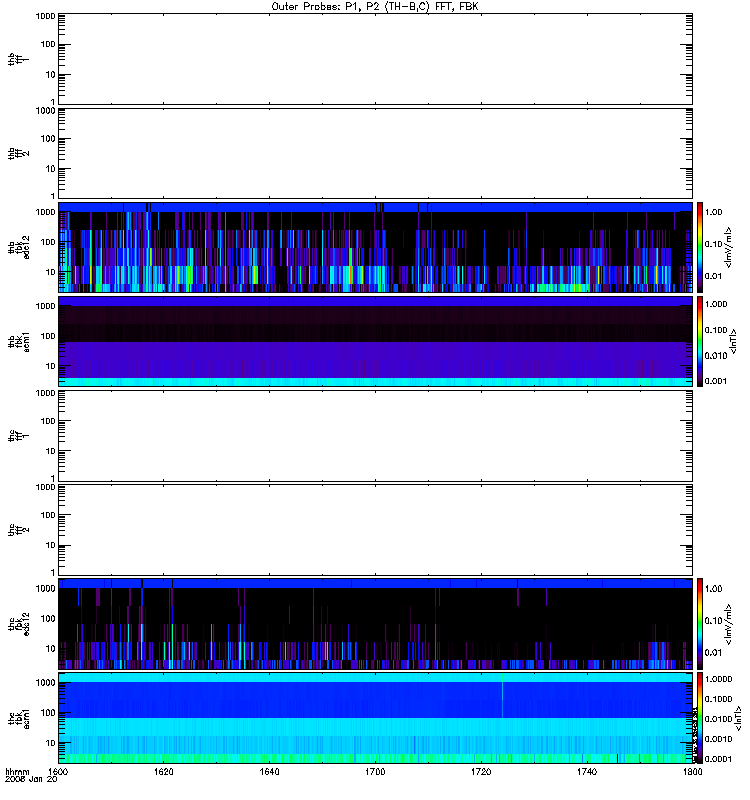Click the "thb fbk scm1" y-axis title
750x800 pixels.
coord(18,342)
